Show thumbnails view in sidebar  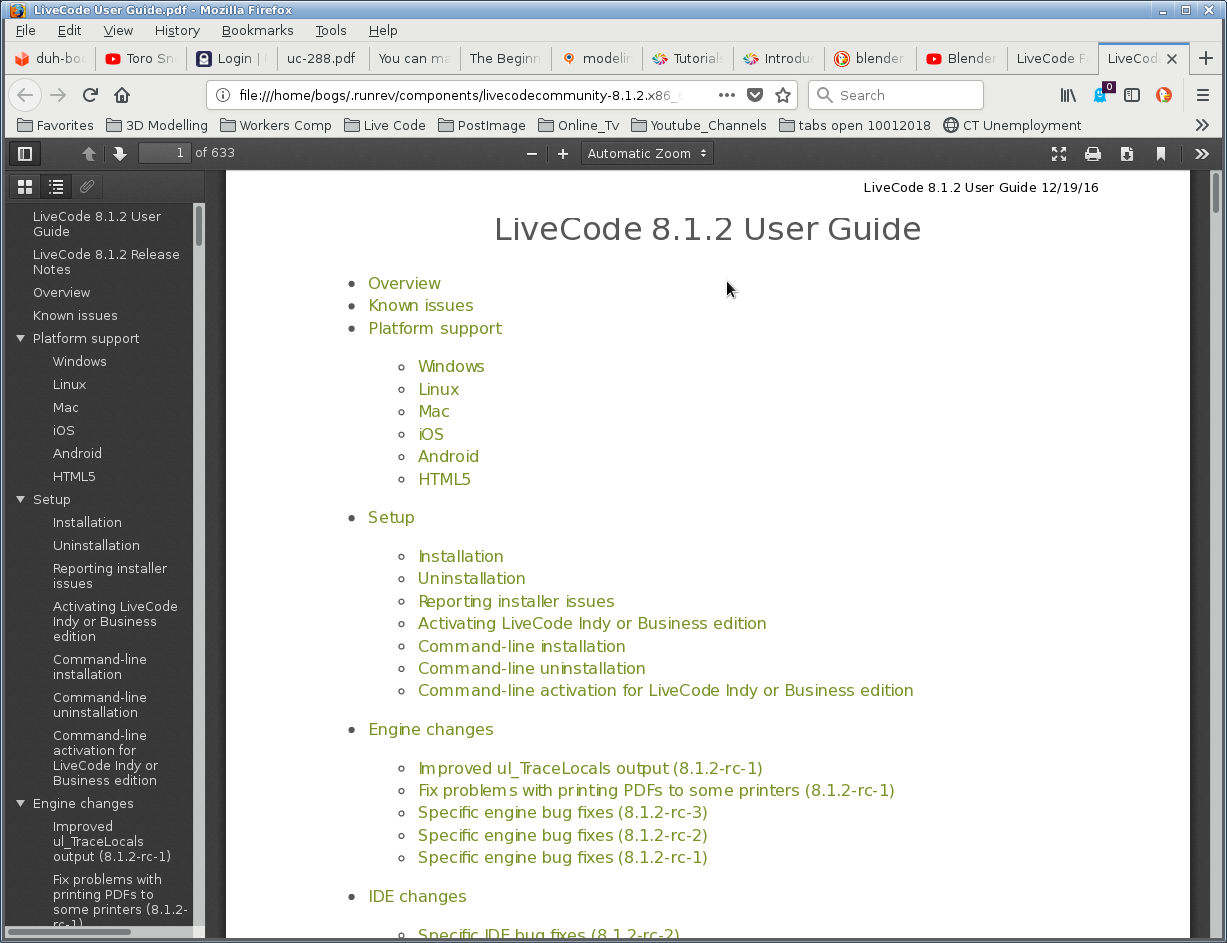click(25, 187)
